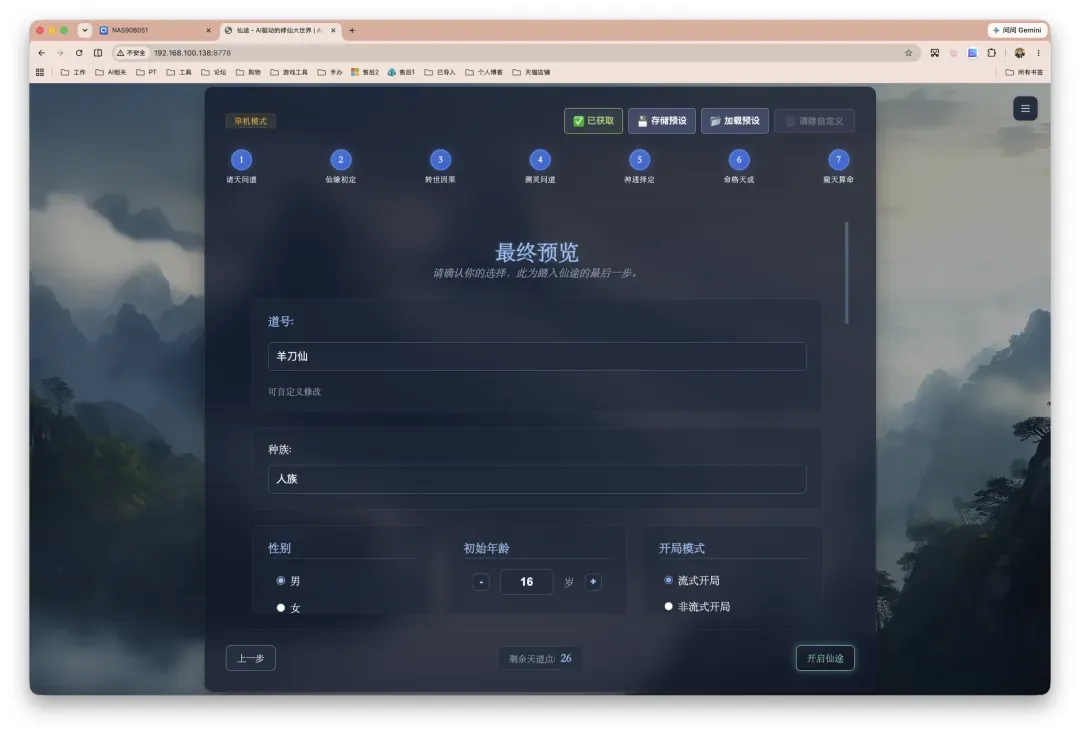The height and width of the screenshot is (734, 1080).
Task: Click the 加载预设 load preset button
Action: (734, 121)
